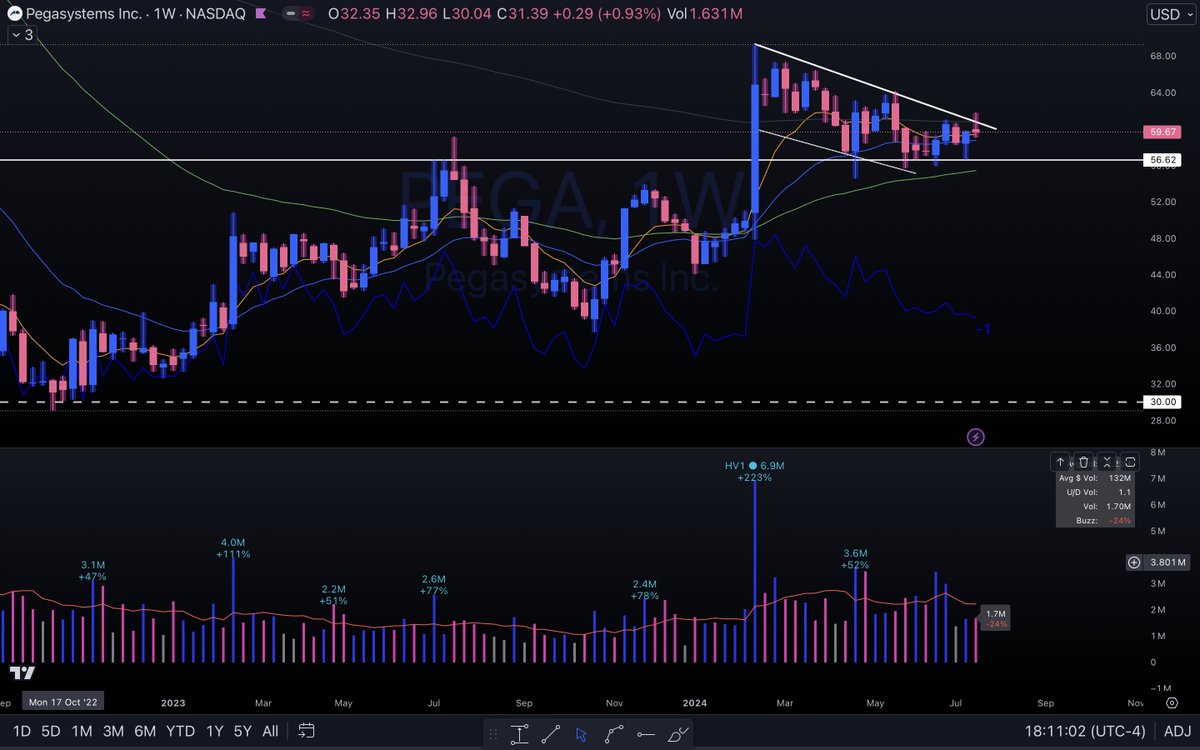Click the HV1 6.9M volume label

pyautogui.click(x=755, y=466)
